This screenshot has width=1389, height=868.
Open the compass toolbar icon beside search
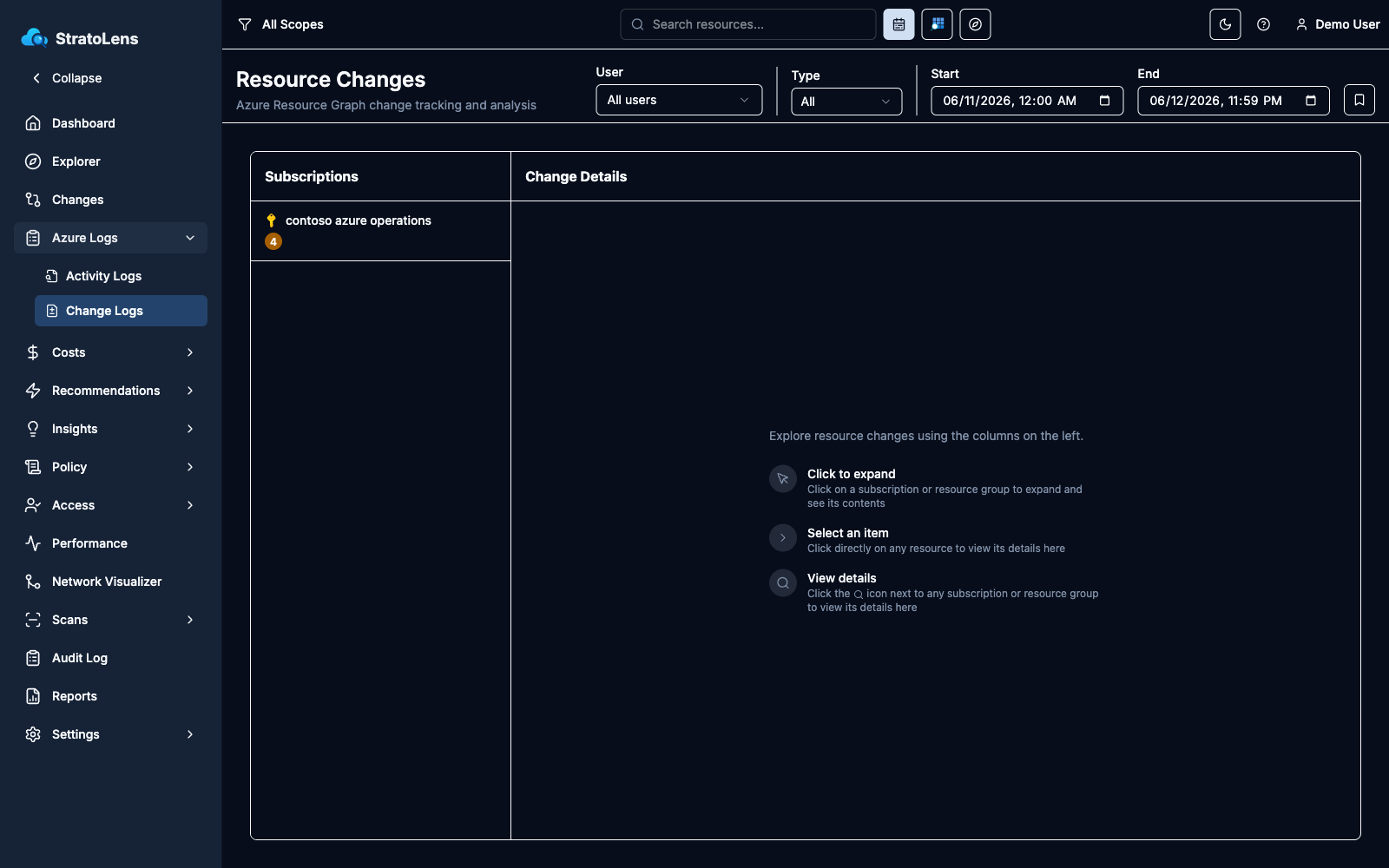(x=975, y=24)
